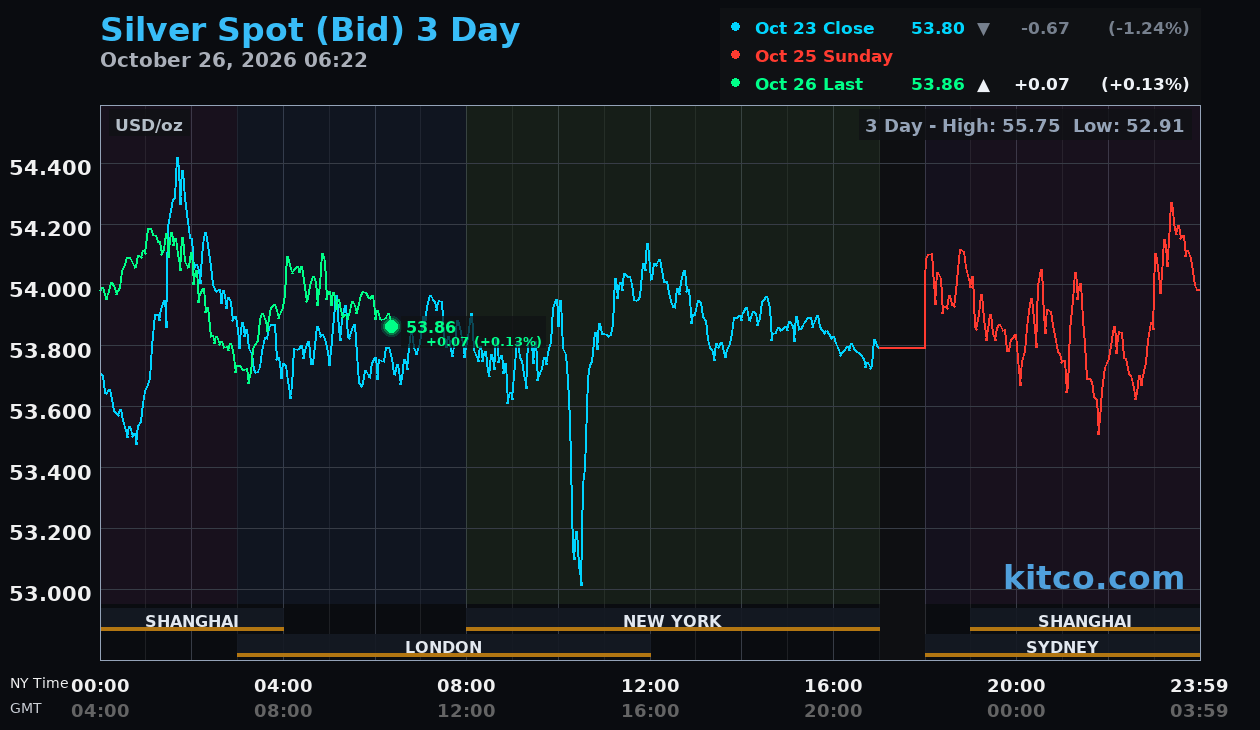Screen dimensions: 1260x730
Task: Click the SYDNEY session bar
Action: 1062,646
